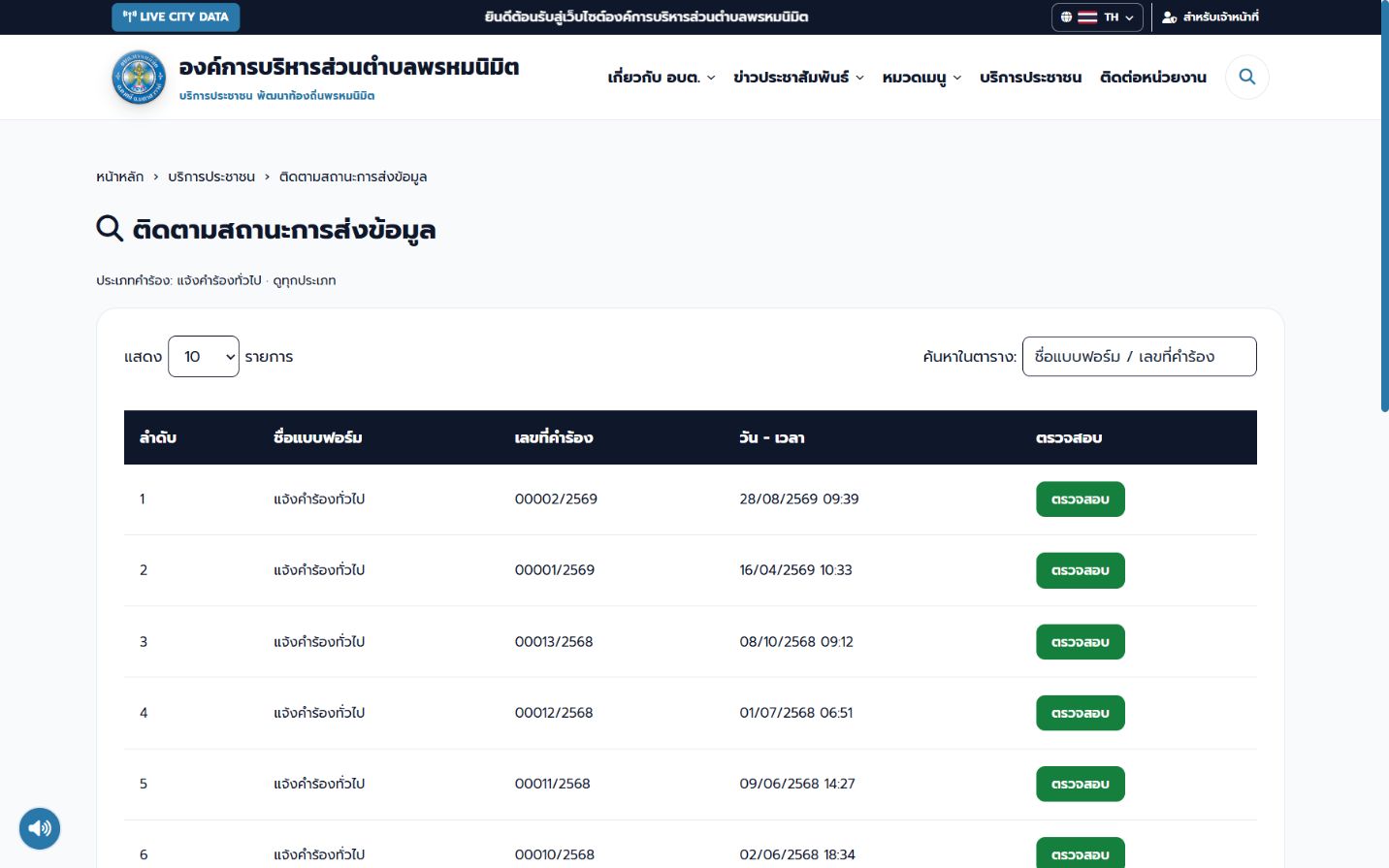Select date text 09/06/2568 14:27
1389x868 pixels.
coord(797,784)
